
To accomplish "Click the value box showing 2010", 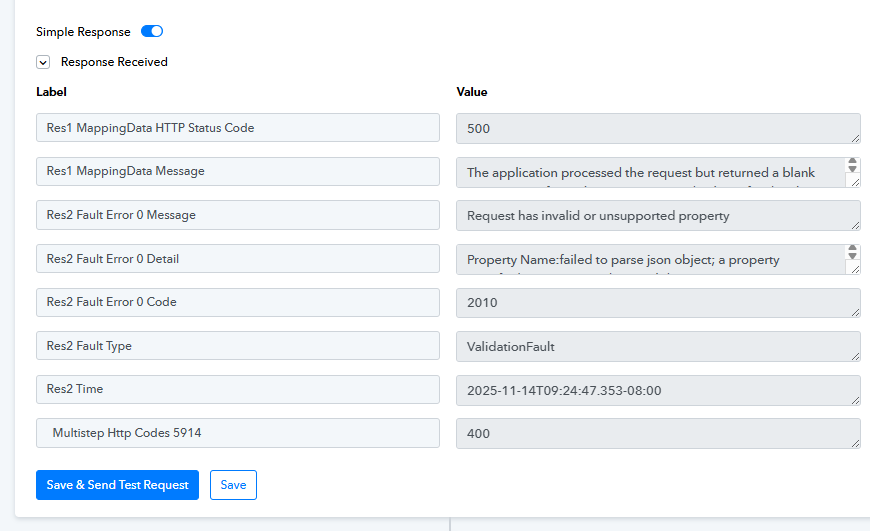I will point(657,302).
